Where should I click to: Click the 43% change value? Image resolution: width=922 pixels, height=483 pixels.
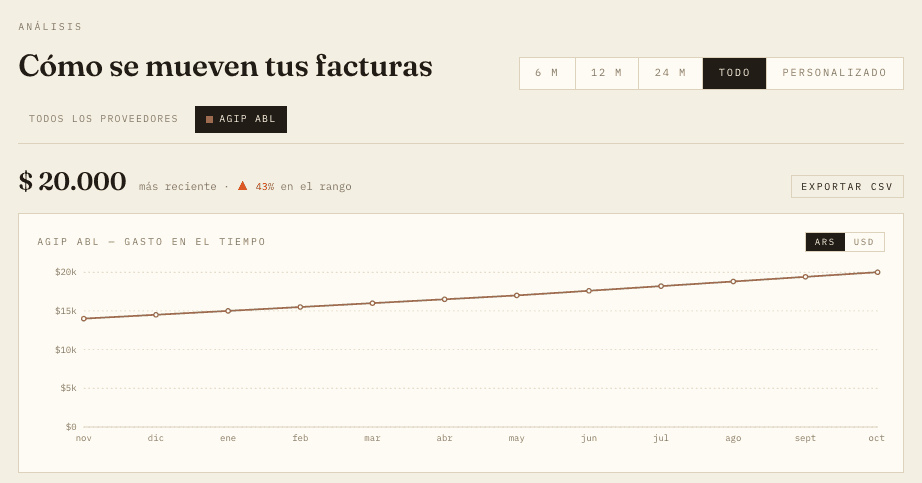point(265,186)
